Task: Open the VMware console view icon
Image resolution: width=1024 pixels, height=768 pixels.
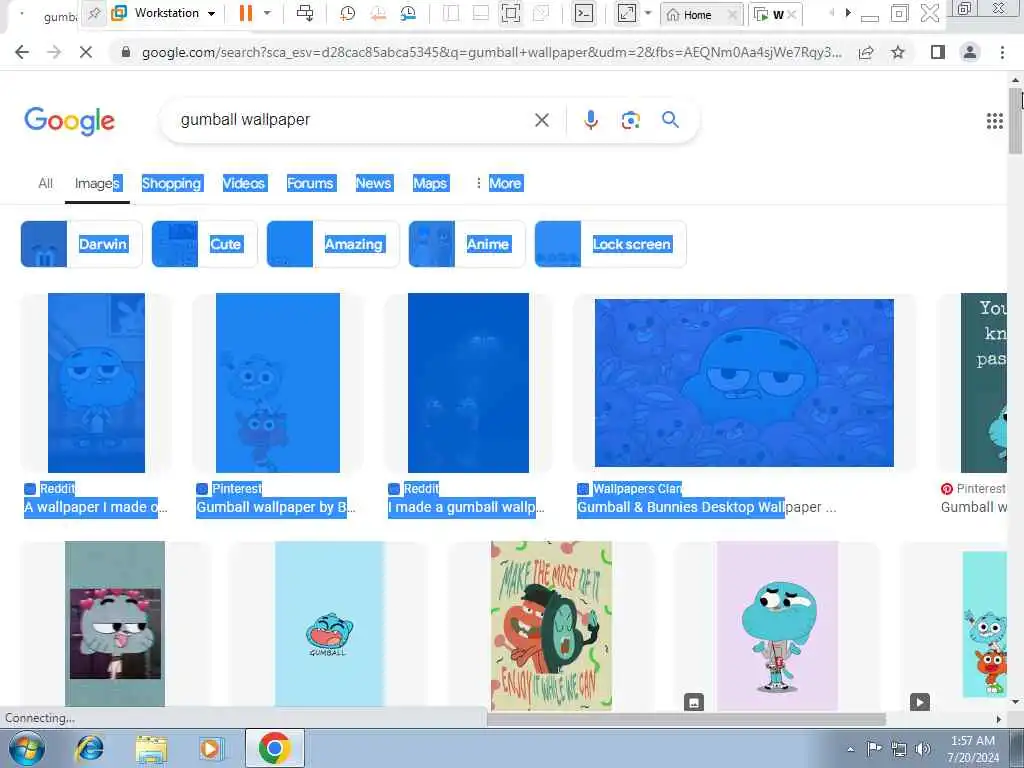Action: (584, 13)
